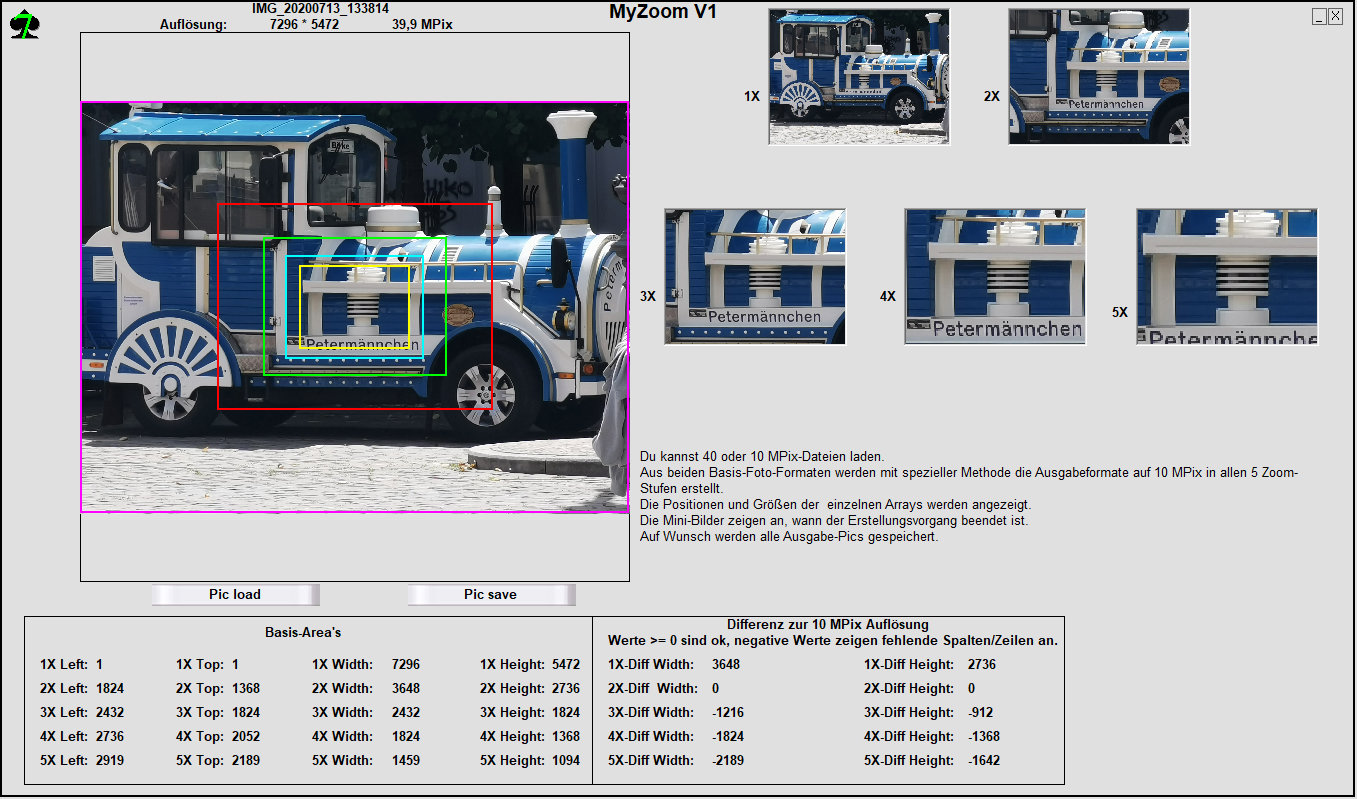Minimize the MyZoom window

click(x=1319, y=16)
